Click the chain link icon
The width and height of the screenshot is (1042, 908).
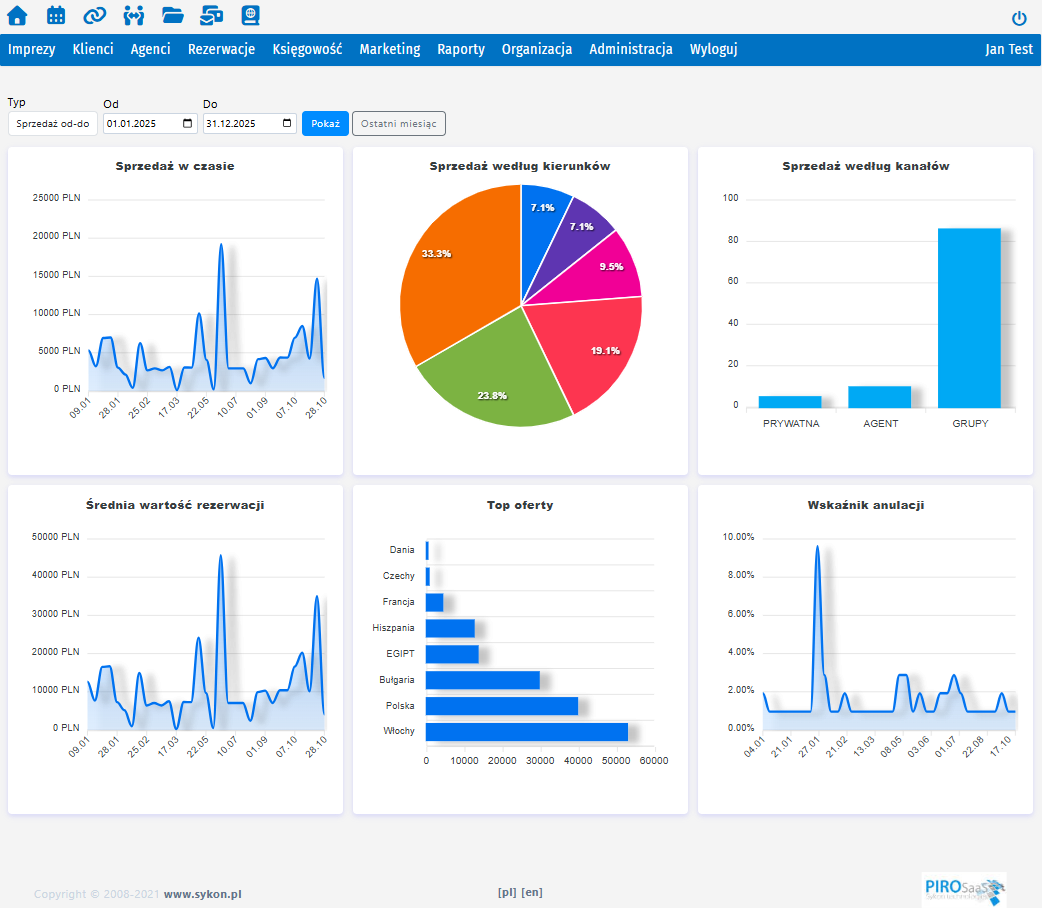tap(94, 16)
